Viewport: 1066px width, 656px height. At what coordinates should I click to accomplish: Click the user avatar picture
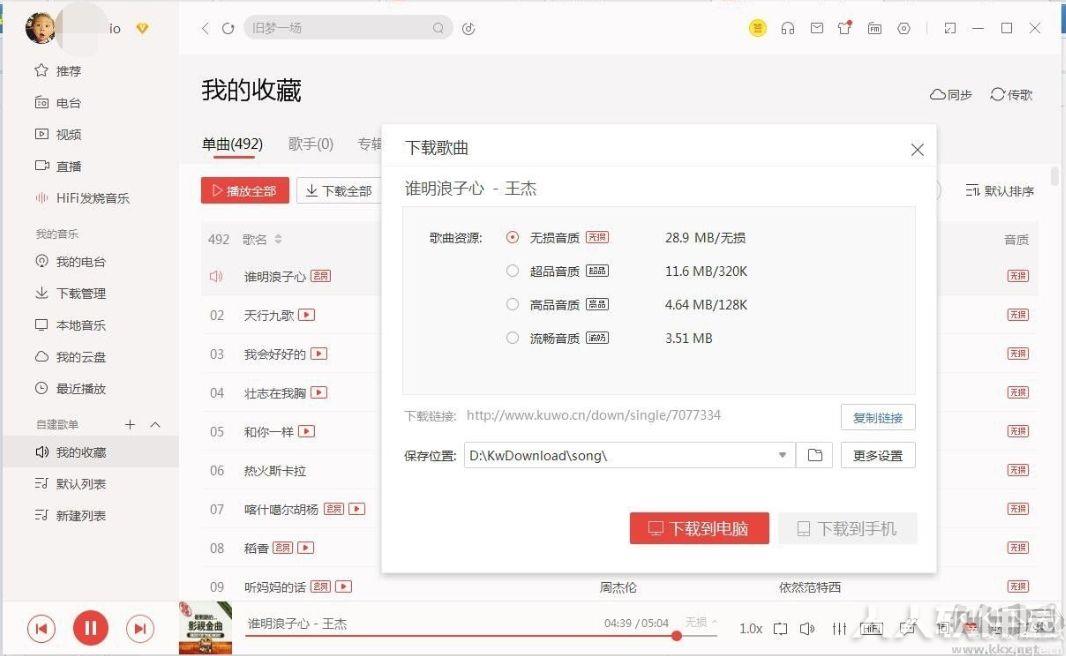(40, 28)
